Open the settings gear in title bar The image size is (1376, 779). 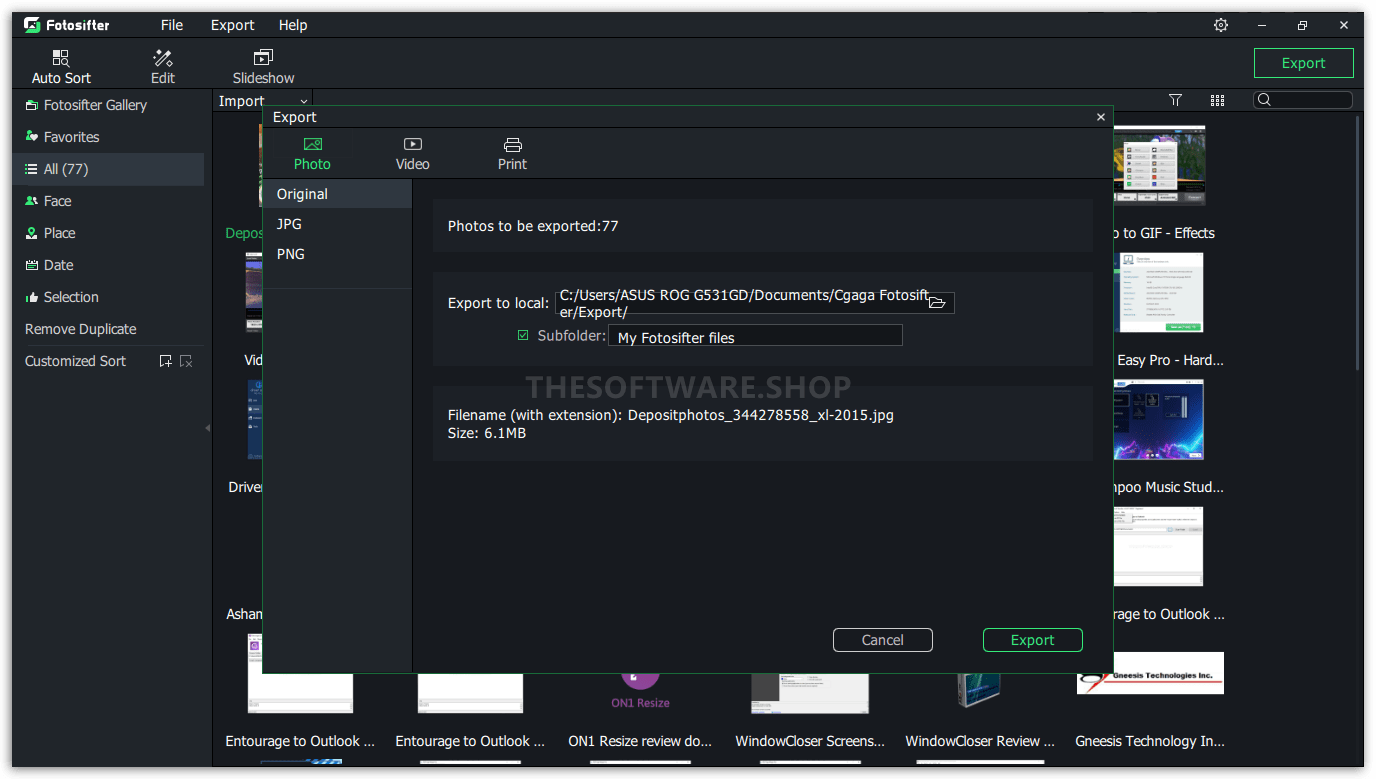(x=1221, y=25)
